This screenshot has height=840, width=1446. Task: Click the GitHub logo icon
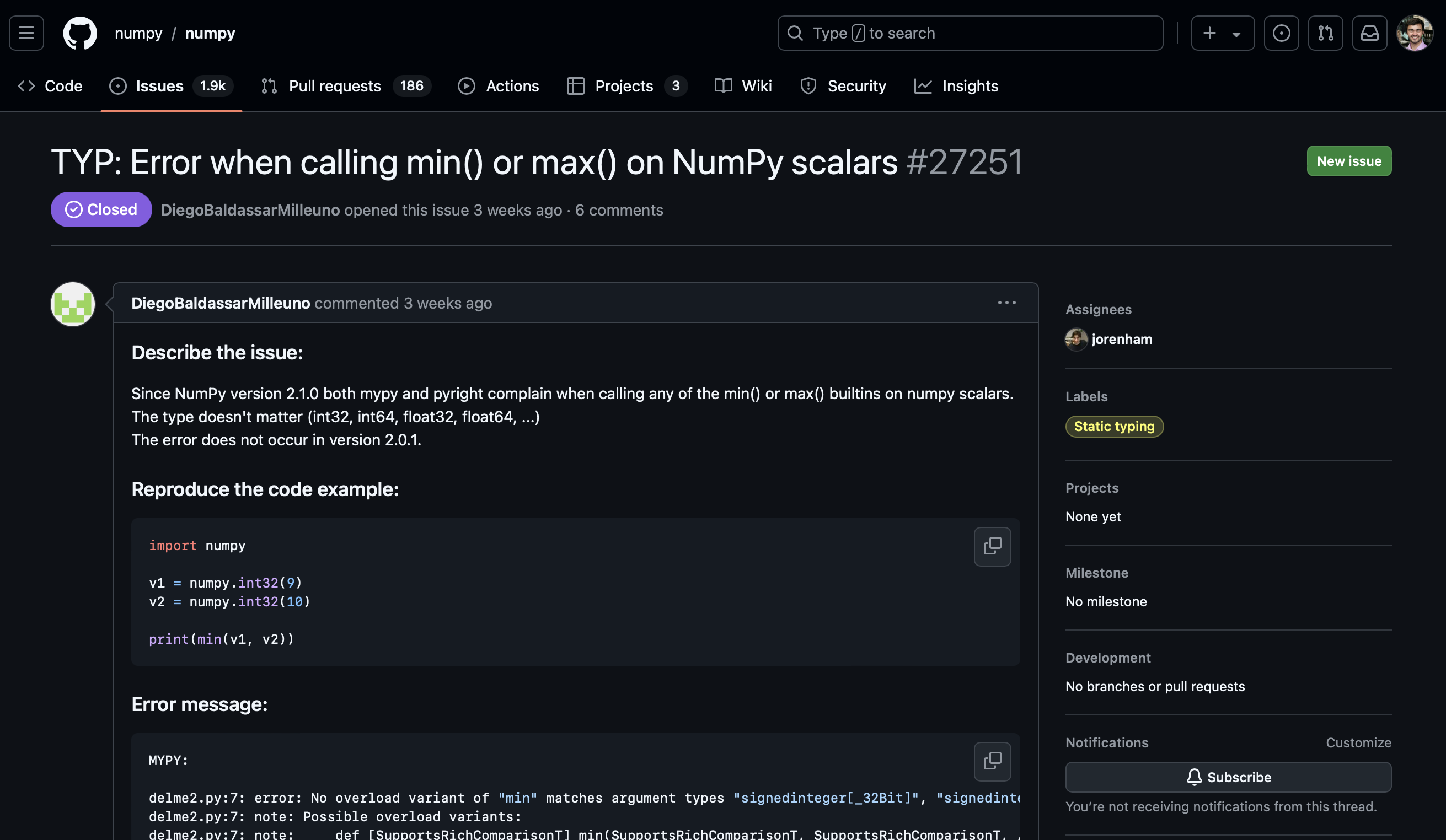[x=80, y=33]
